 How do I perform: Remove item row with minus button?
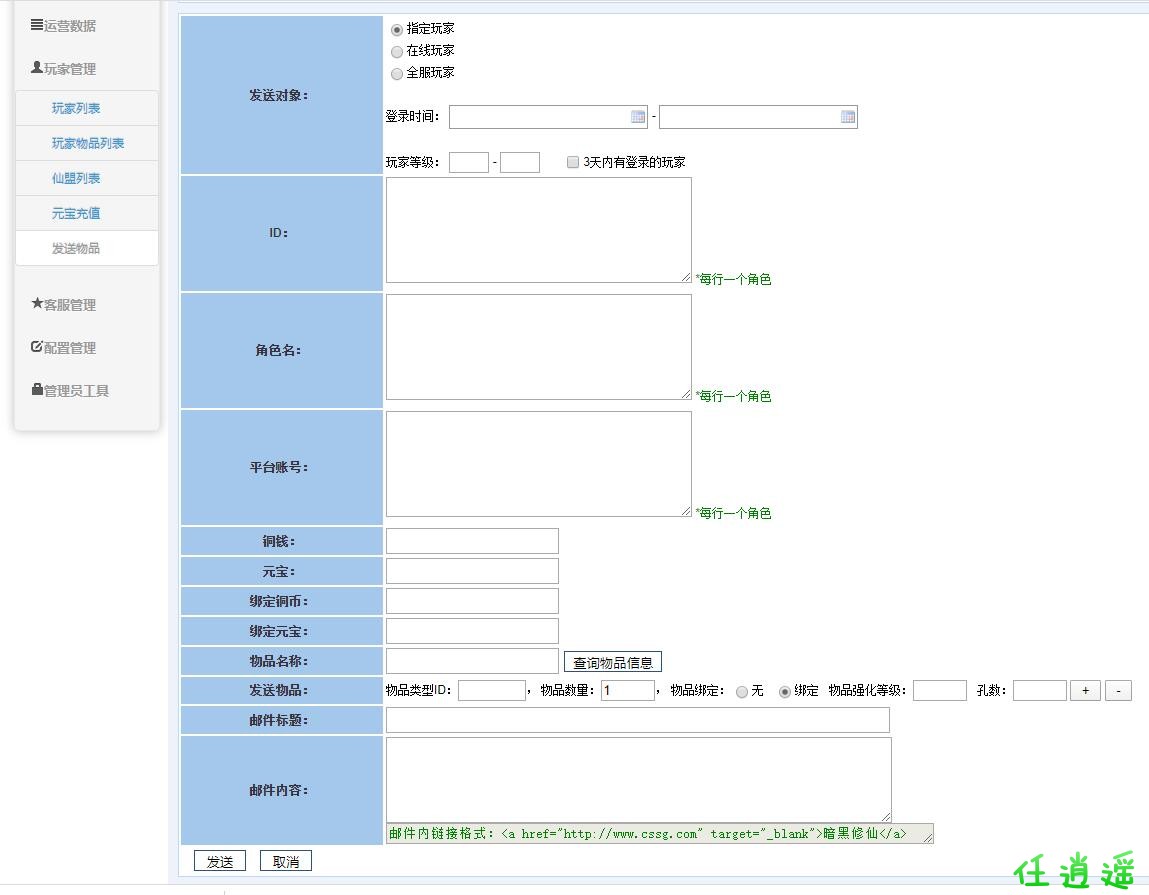point(1118,690)
